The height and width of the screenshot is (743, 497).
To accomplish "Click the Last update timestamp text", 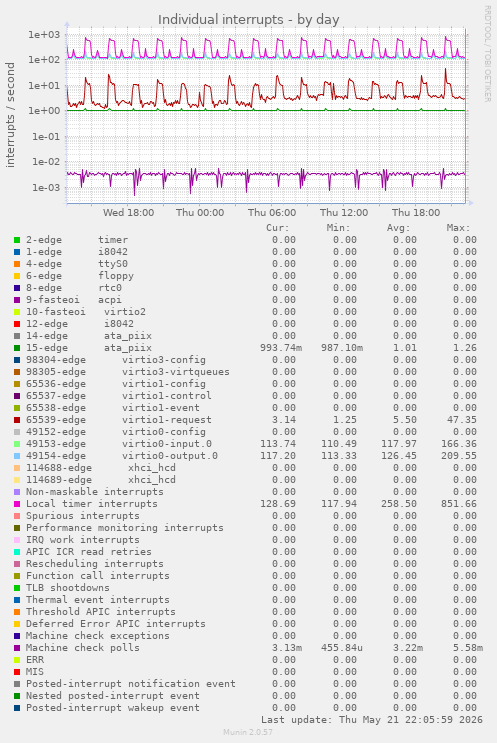I will coord(372,720).
